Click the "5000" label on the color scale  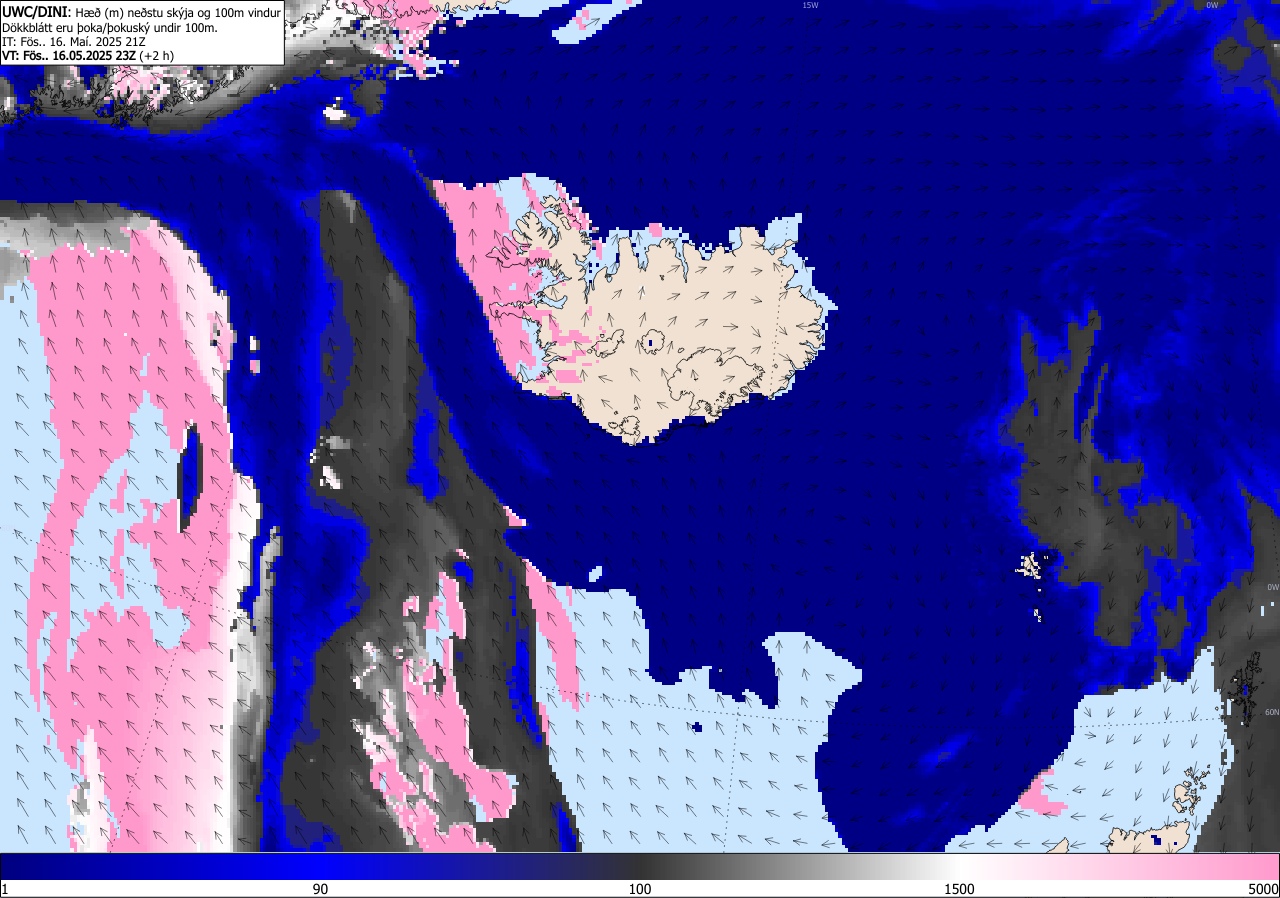tap(1263, 889)
